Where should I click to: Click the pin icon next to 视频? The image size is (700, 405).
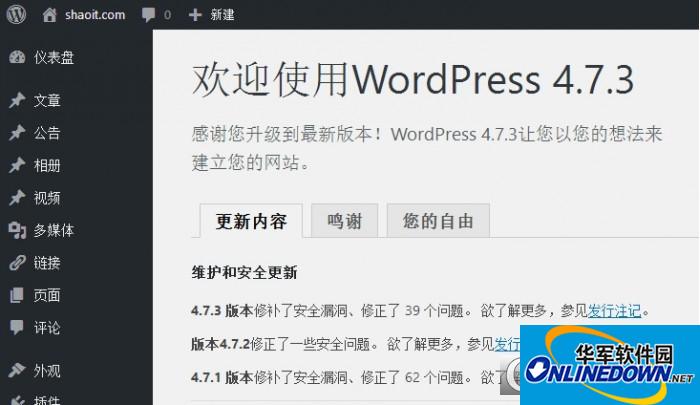[x=17, y=197]
